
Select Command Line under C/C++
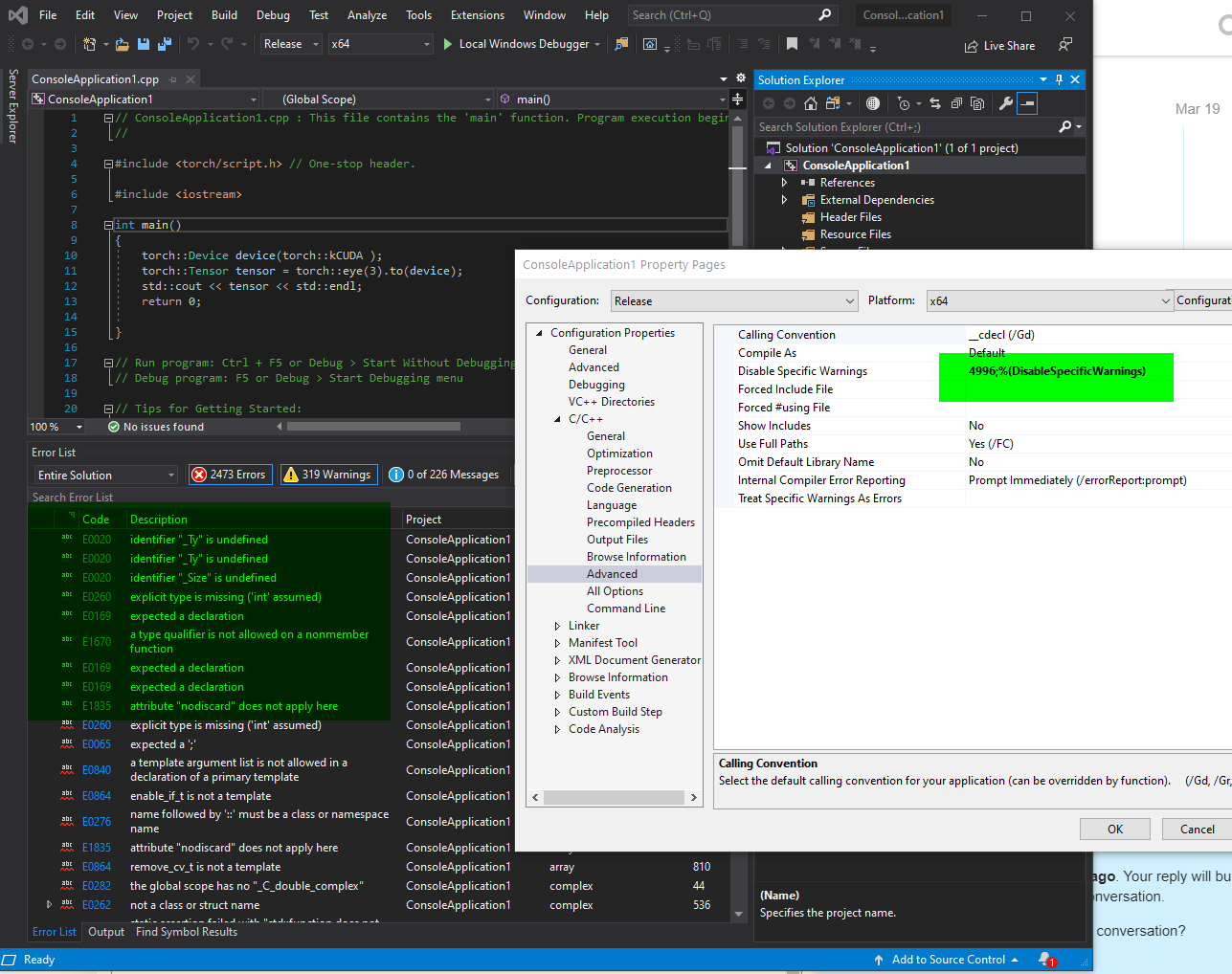coord(626,609)
